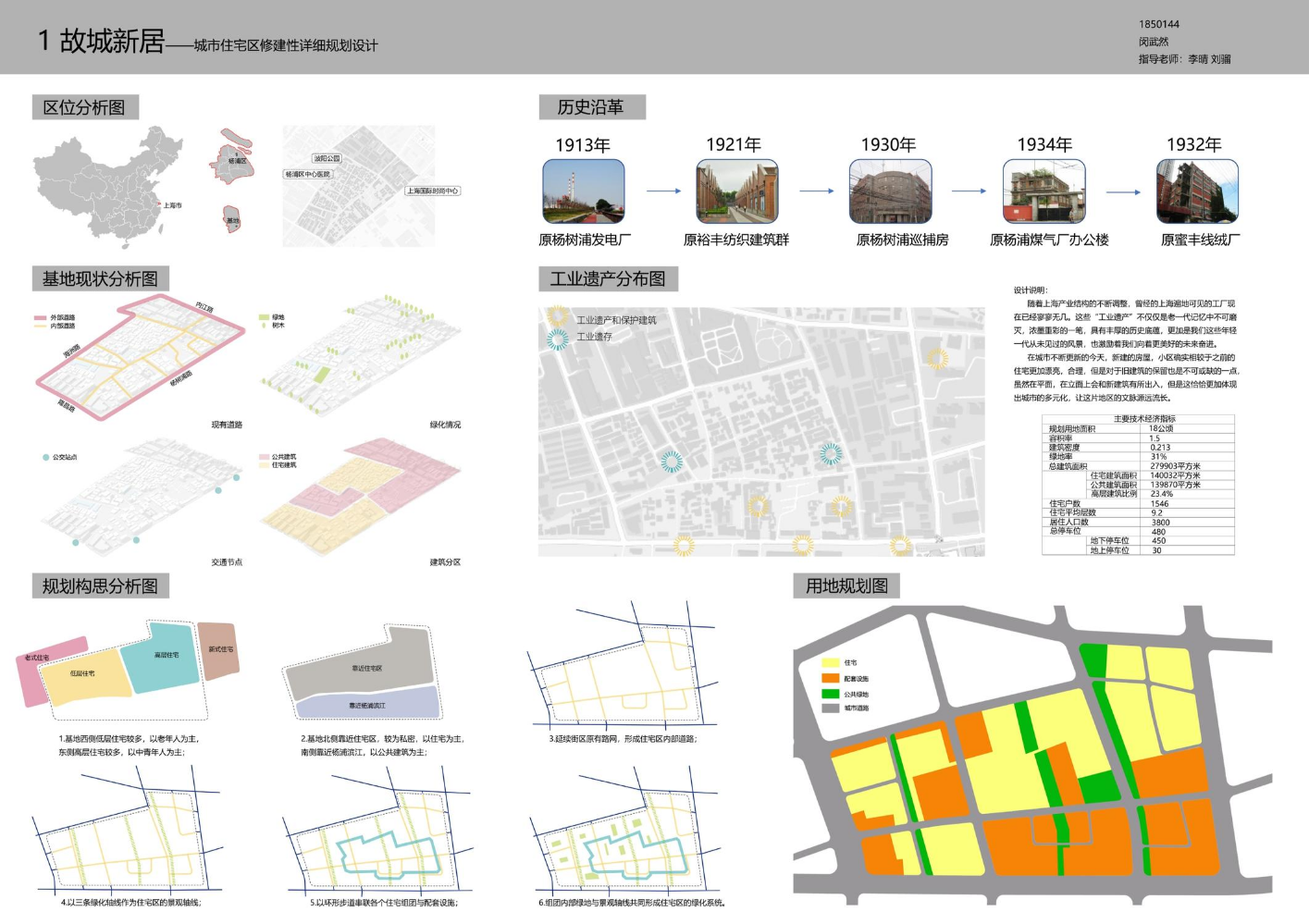Click the 历史沿革 section header

click(591, 107)
